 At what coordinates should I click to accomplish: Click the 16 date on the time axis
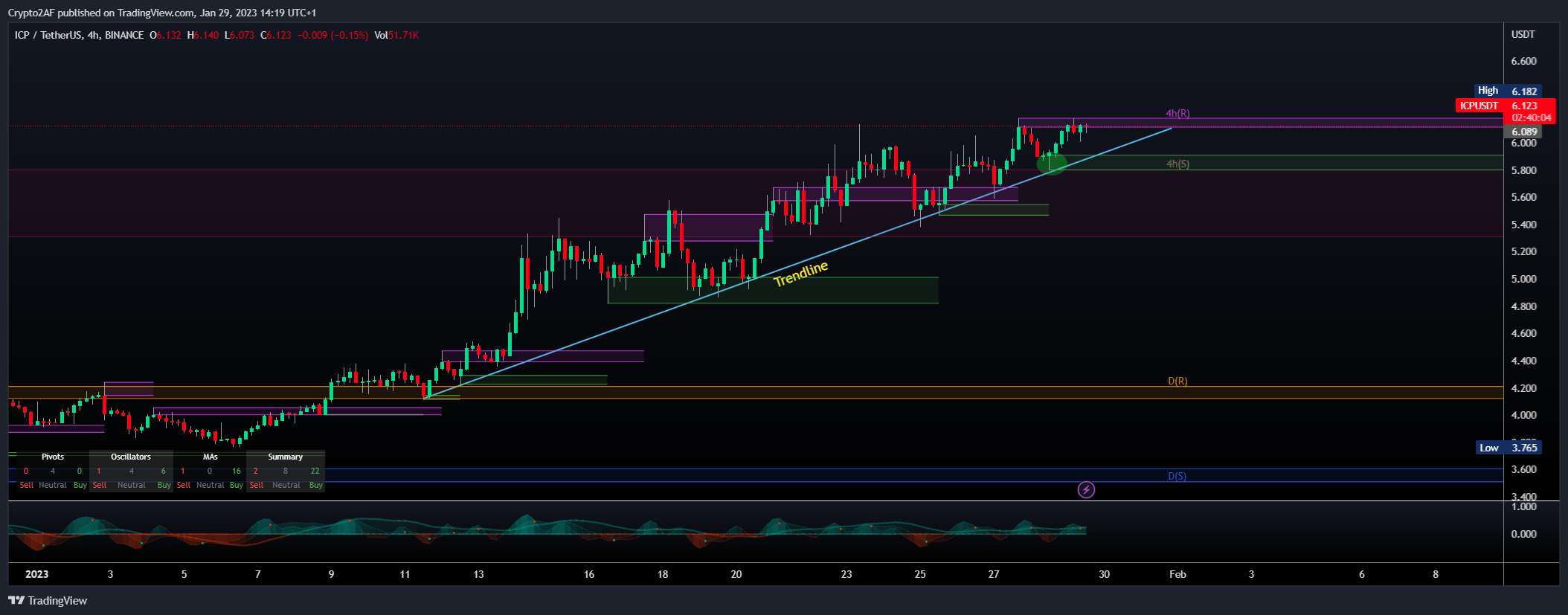[589, 574]
